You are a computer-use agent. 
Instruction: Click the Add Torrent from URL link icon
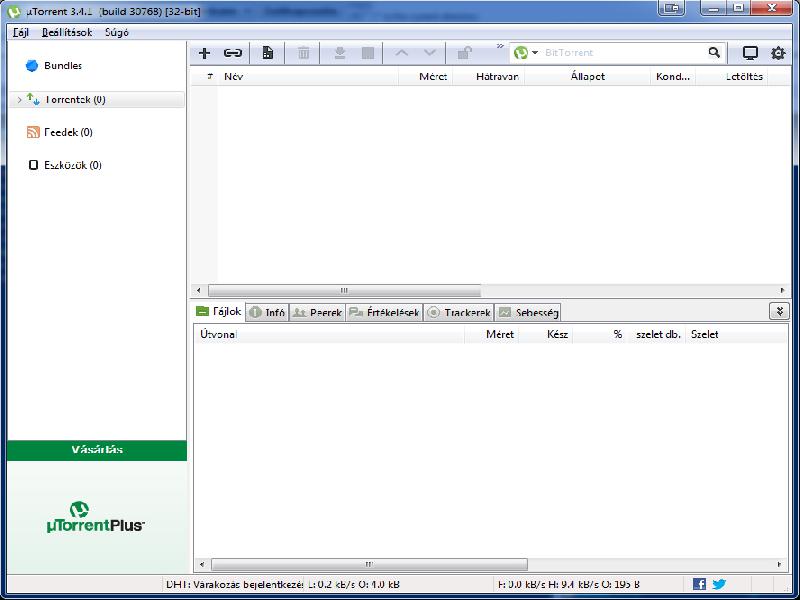pos(233,53)
